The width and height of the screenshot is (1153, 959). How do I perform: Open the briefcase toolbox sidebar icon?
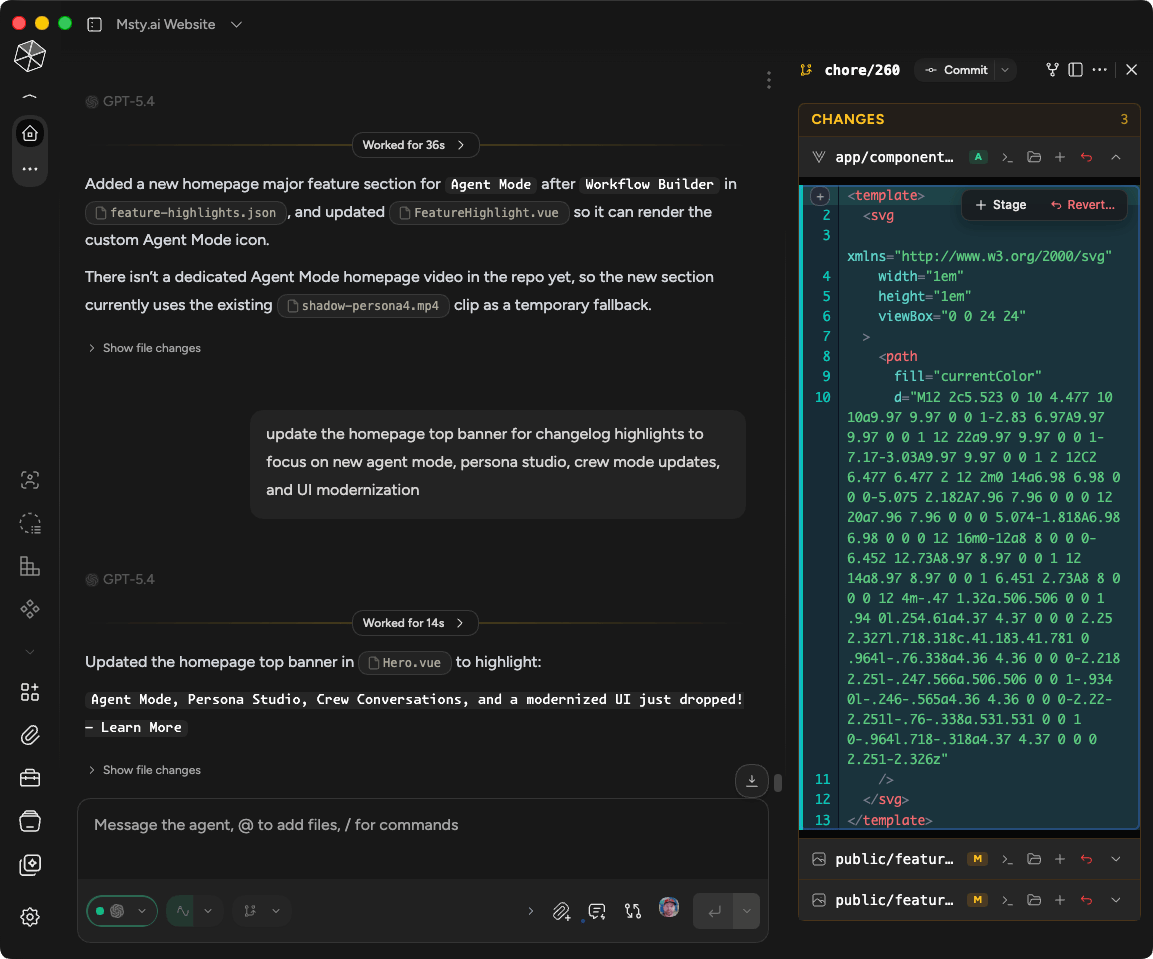coord(30,778)
